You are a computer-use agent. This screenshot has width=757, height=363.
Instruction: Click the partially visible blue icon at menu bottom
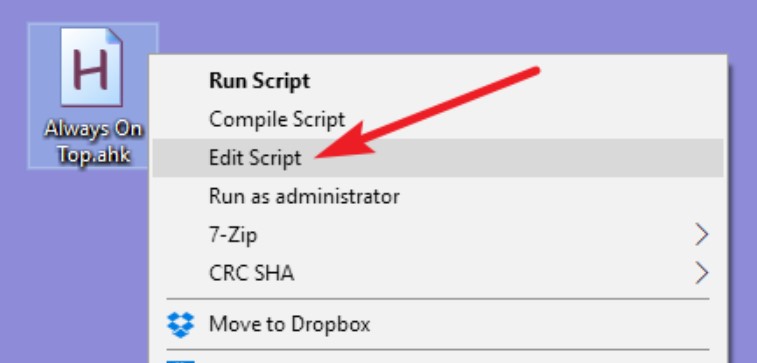point(181,361)
